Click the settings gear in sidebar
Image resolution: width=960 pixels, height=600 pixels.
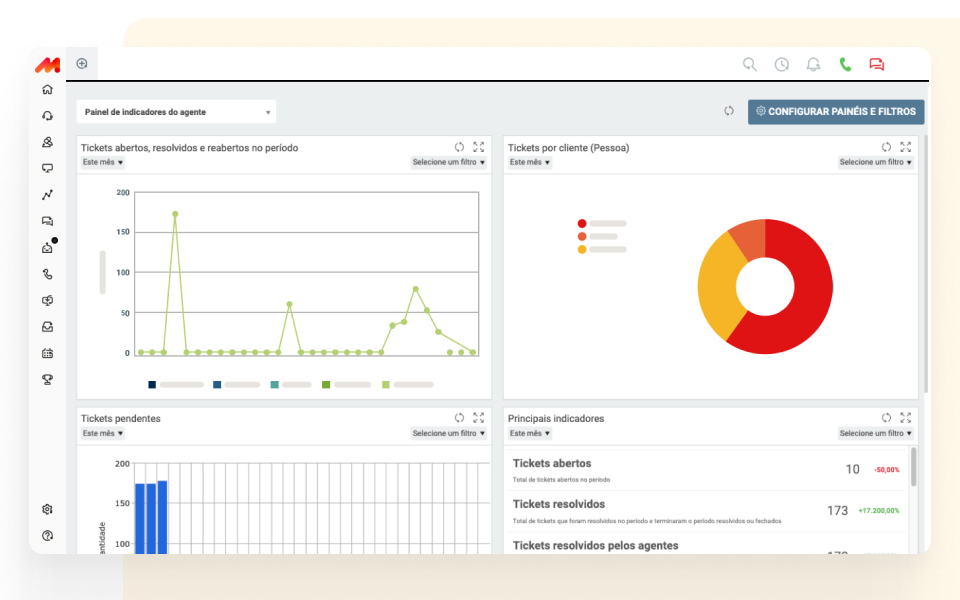click(x=47, y=509)
